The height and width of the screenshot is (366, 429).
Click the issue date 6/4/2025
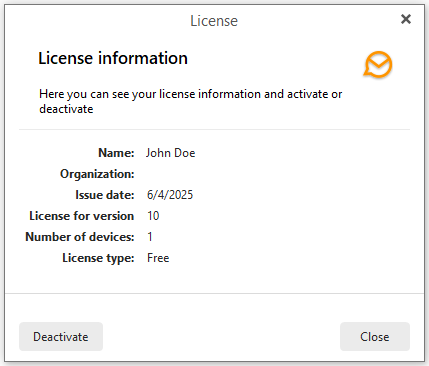pyautogui.click(x=170, y=195)
